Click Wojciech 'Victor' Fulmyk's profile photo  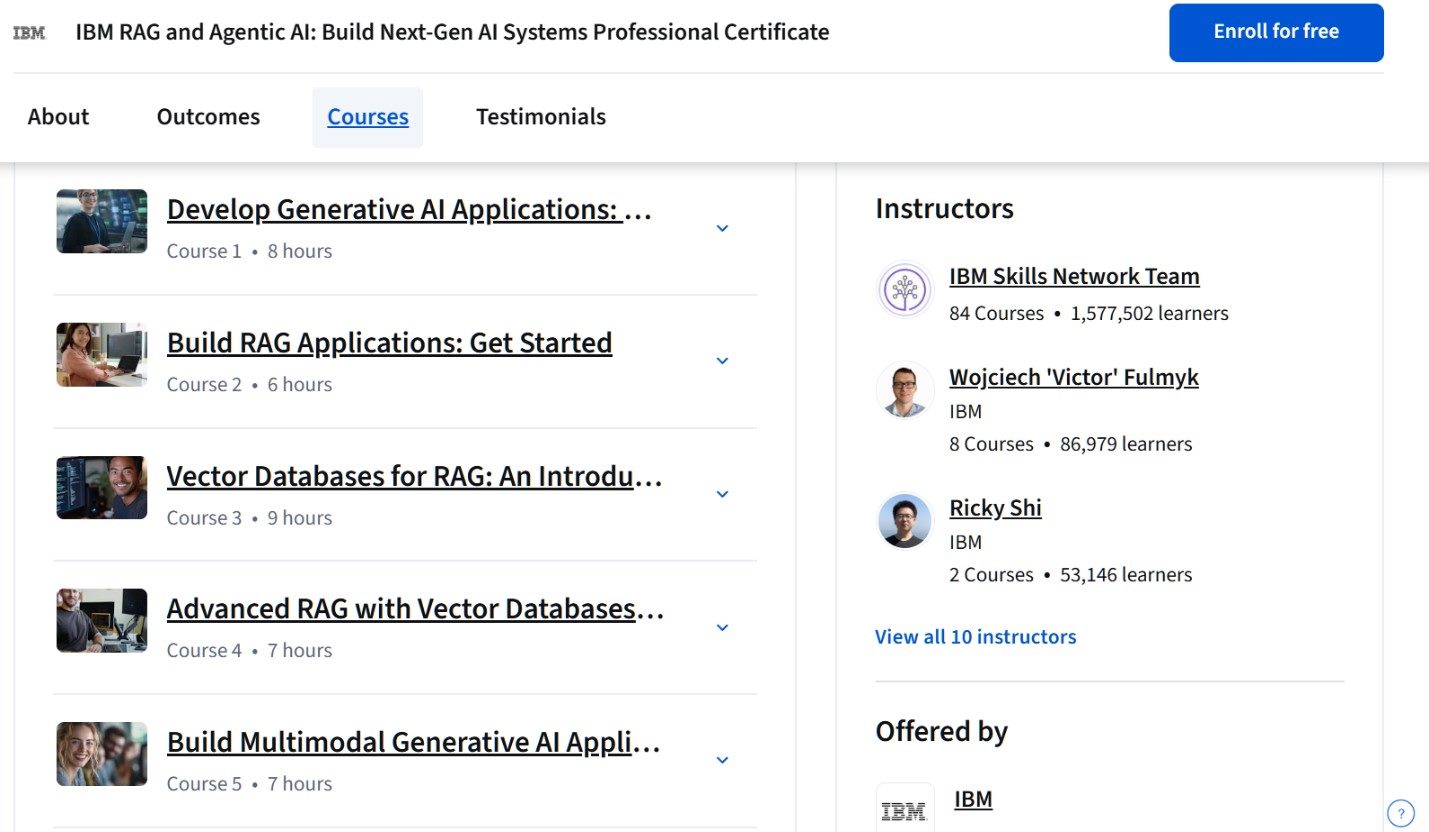pyautogui.click(x=904, y=391)
